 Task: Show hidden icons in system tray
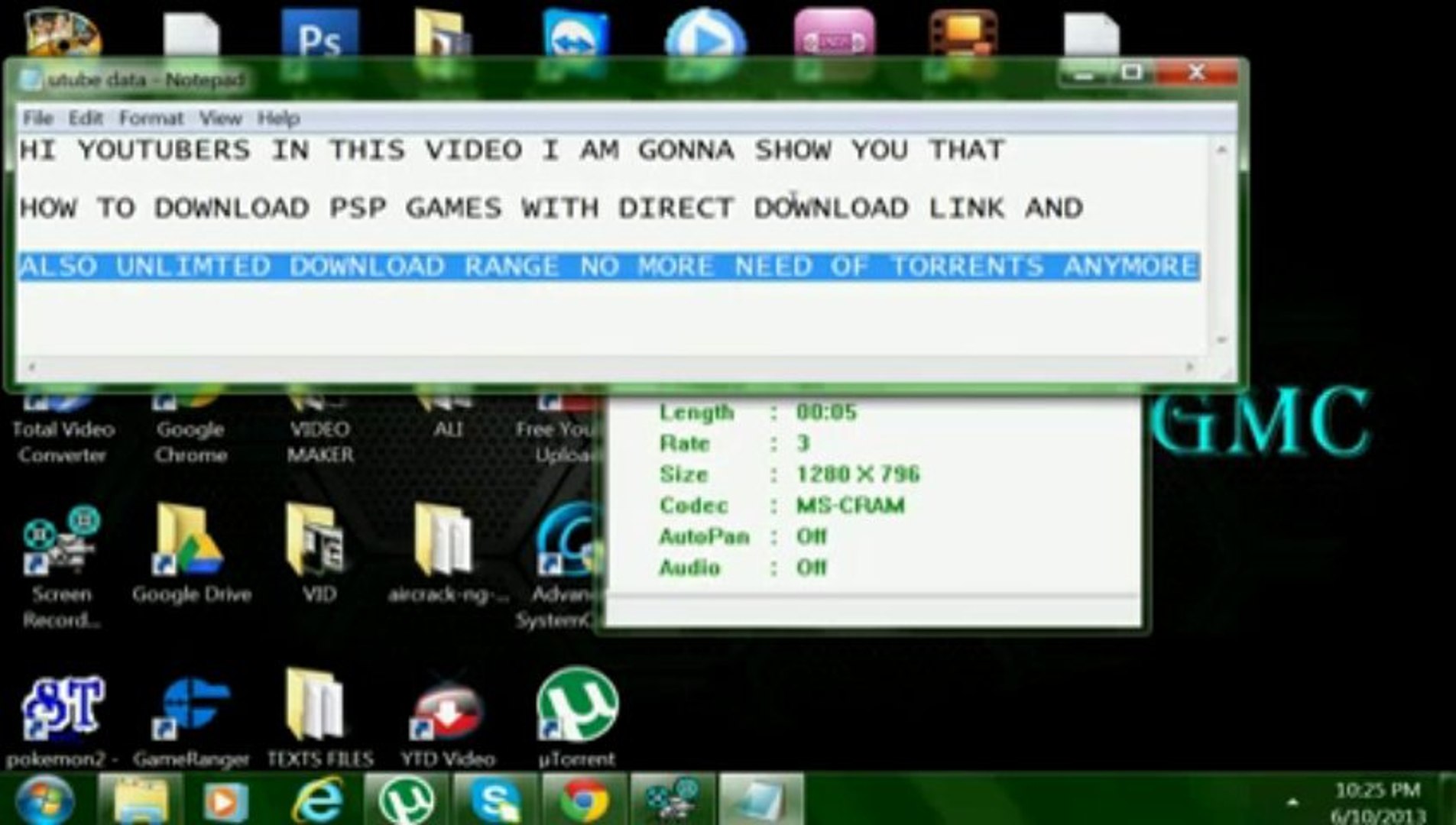[x=1292, y=802]
